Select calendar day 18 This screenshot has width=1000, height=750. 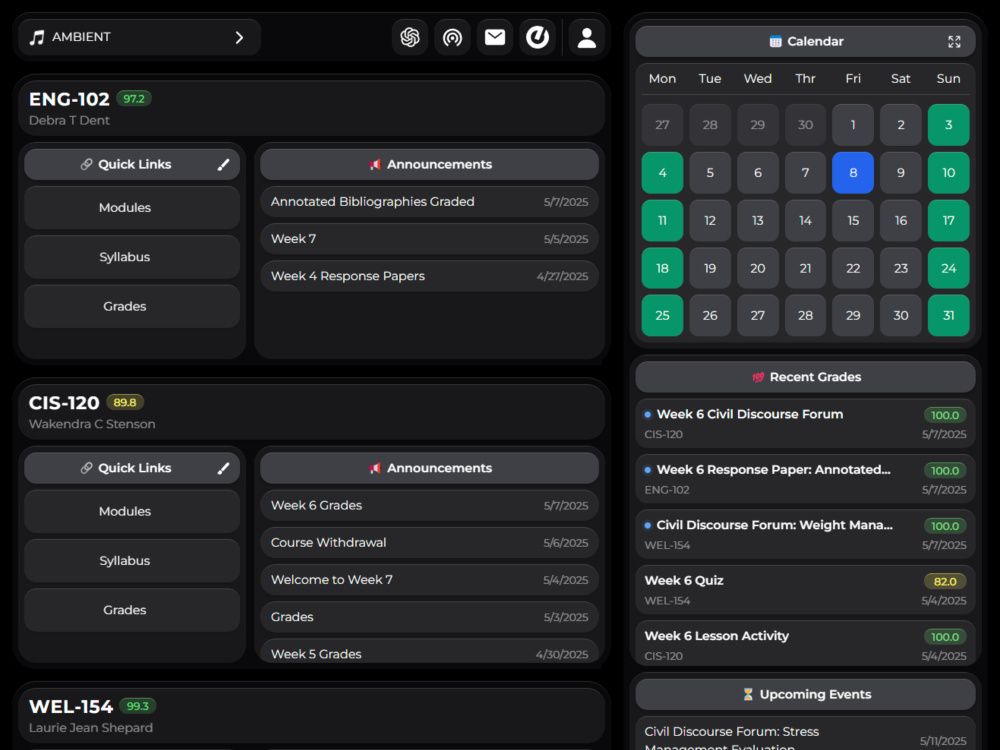tap(662, 268)
